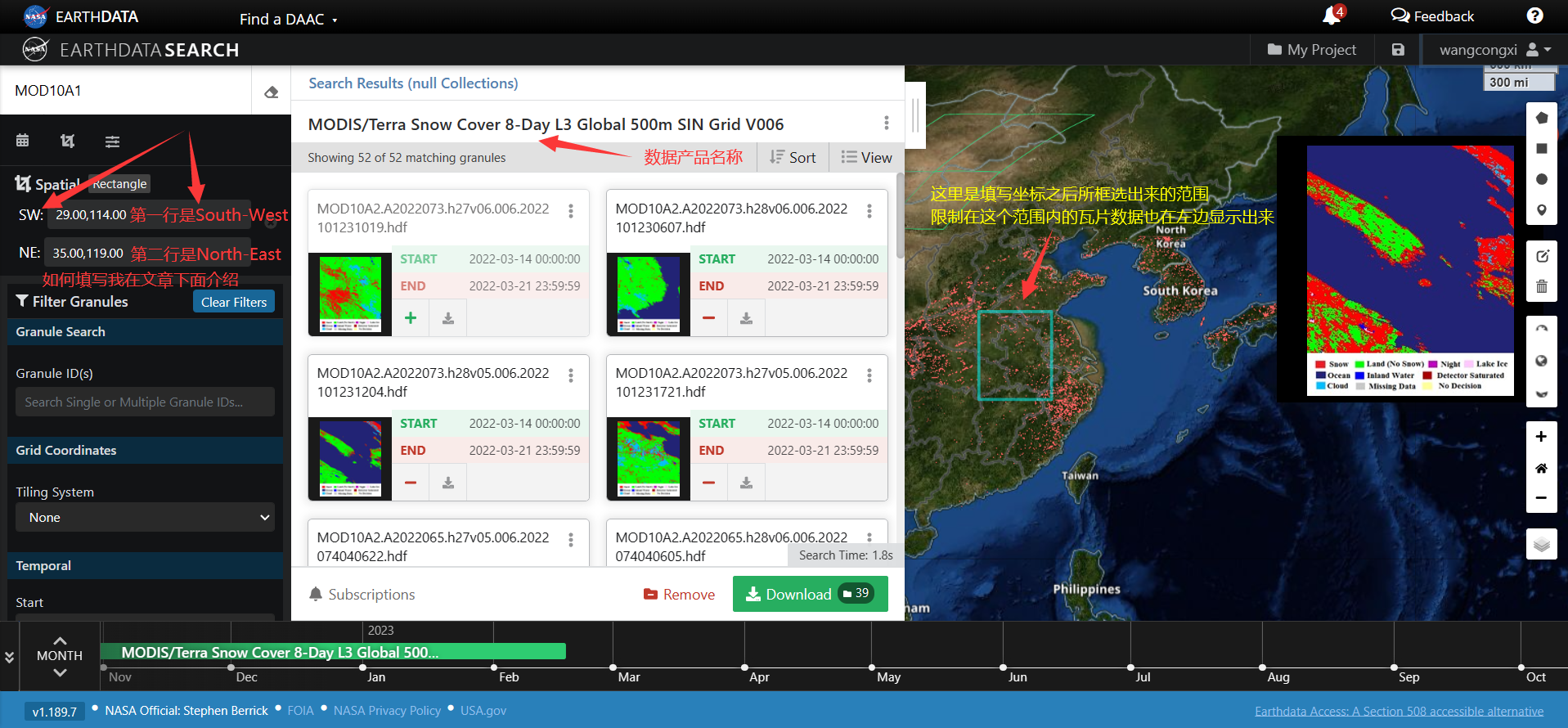Open Earthdata Access 508 accessible alternative link
The width and height of the screenshot is (1568, 728).
coord(1400,712)
